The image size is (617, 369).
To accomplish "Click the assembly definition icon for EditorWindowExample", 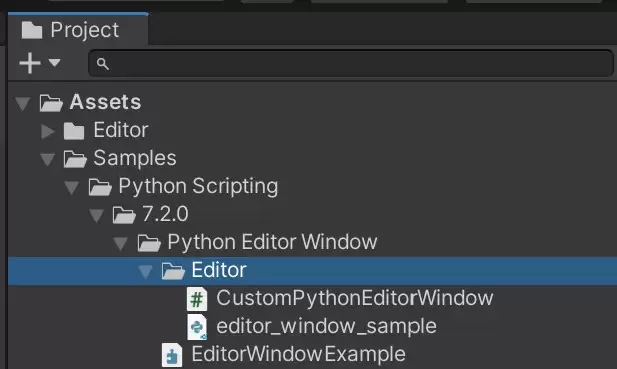I will (x=172, y=355).
